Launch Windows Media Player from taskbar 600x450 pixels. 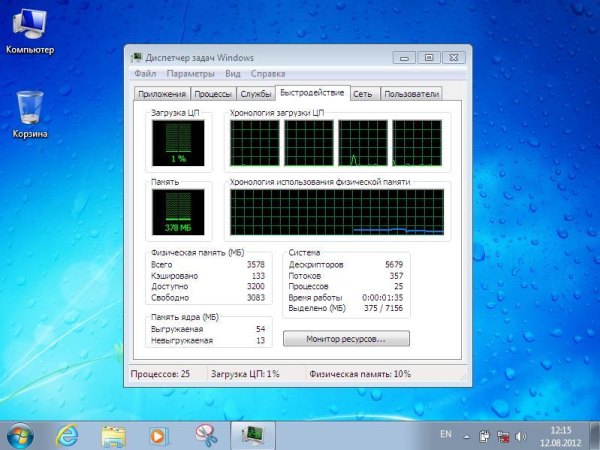coord(158,435)
